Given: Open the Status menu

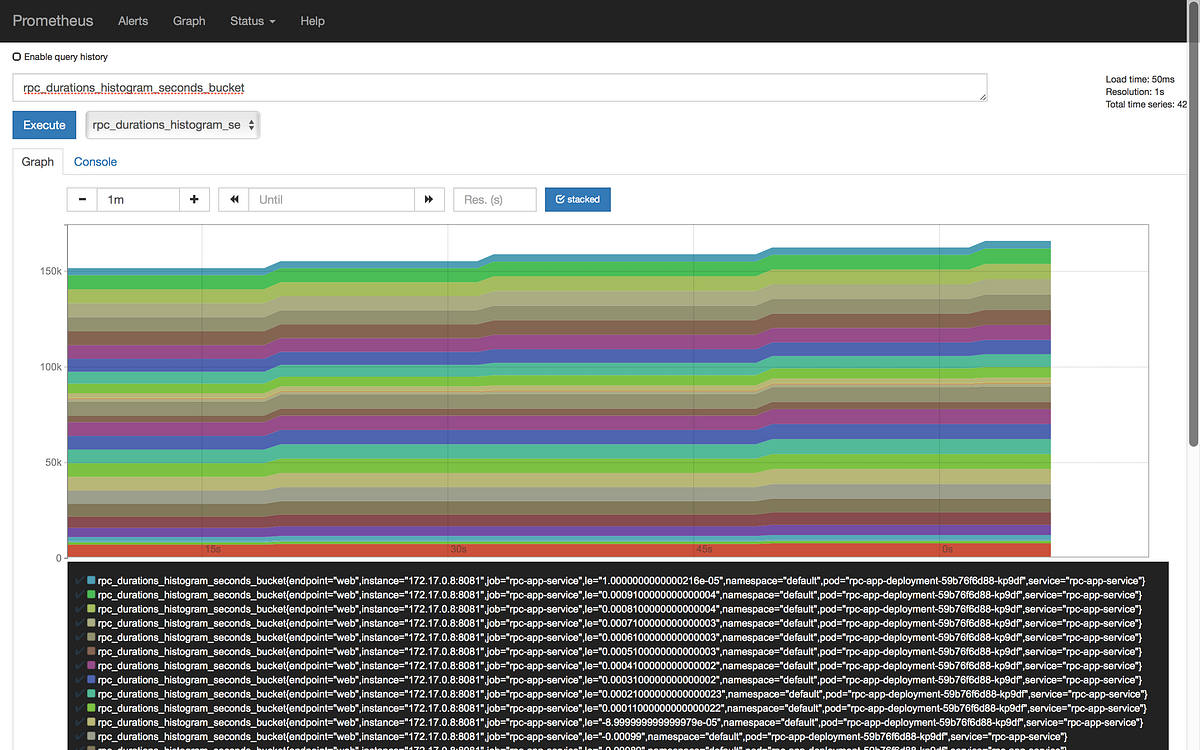Looking at the screenshot, I should pos(251,20).
